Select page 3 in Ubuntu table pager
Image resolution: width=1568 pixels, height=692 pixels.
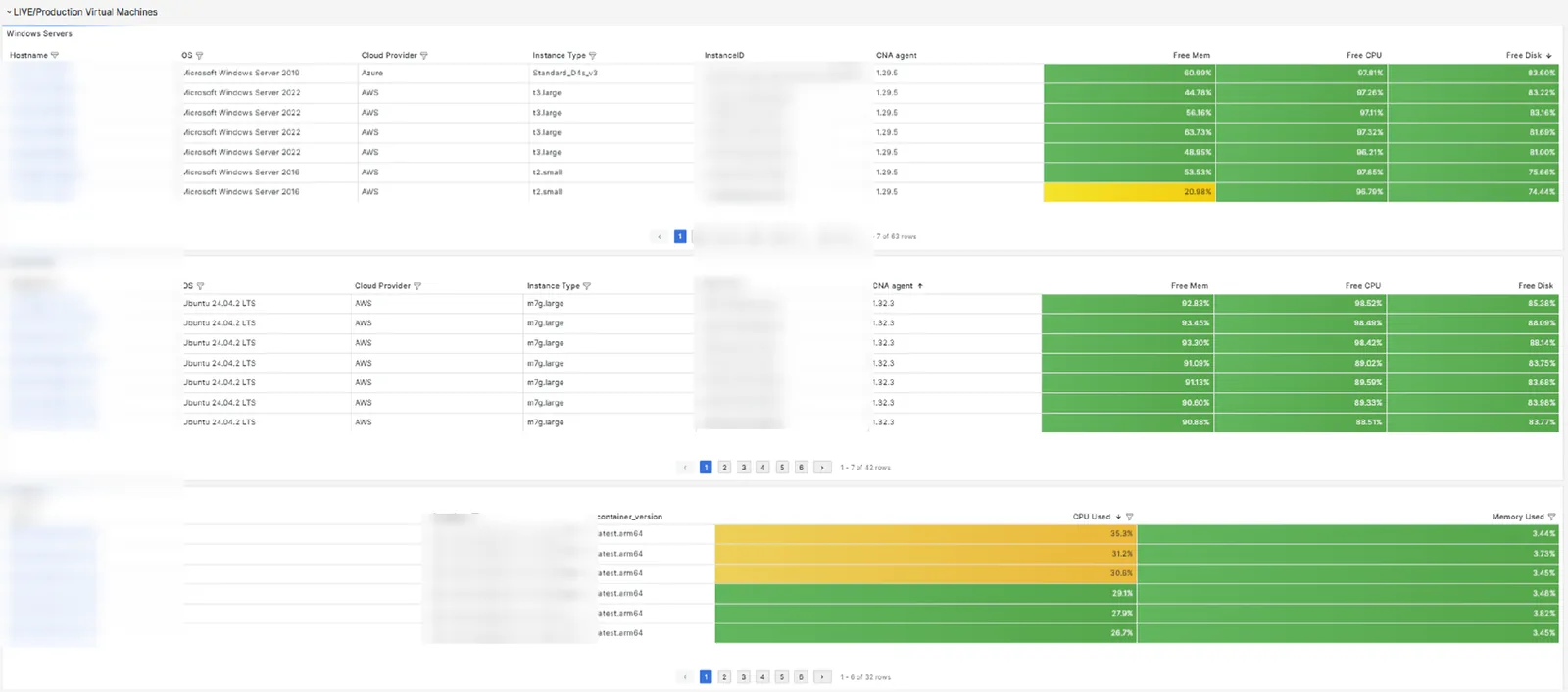pos(744,467)
